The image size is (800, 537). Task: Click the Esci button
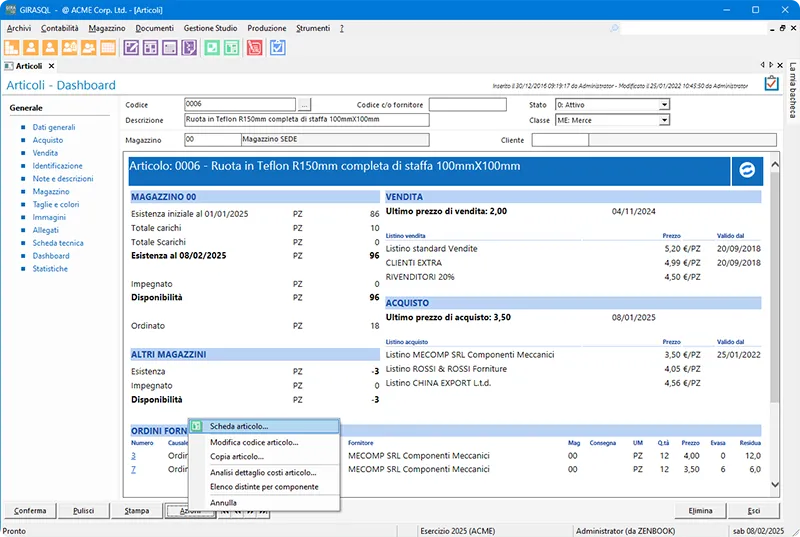(x=754, y=510)
